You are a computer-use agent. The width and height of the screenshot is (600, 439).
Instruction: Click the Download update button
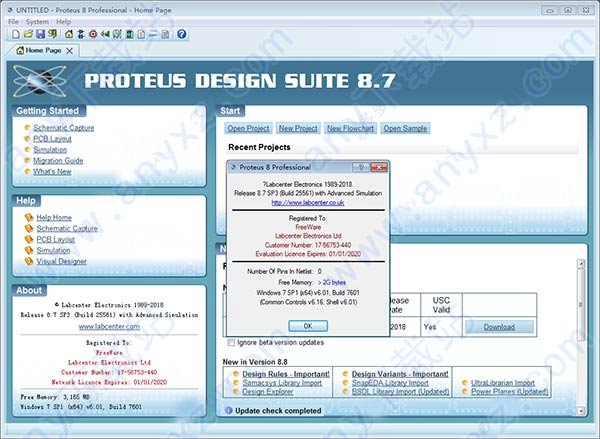click(x=499, y=327)
